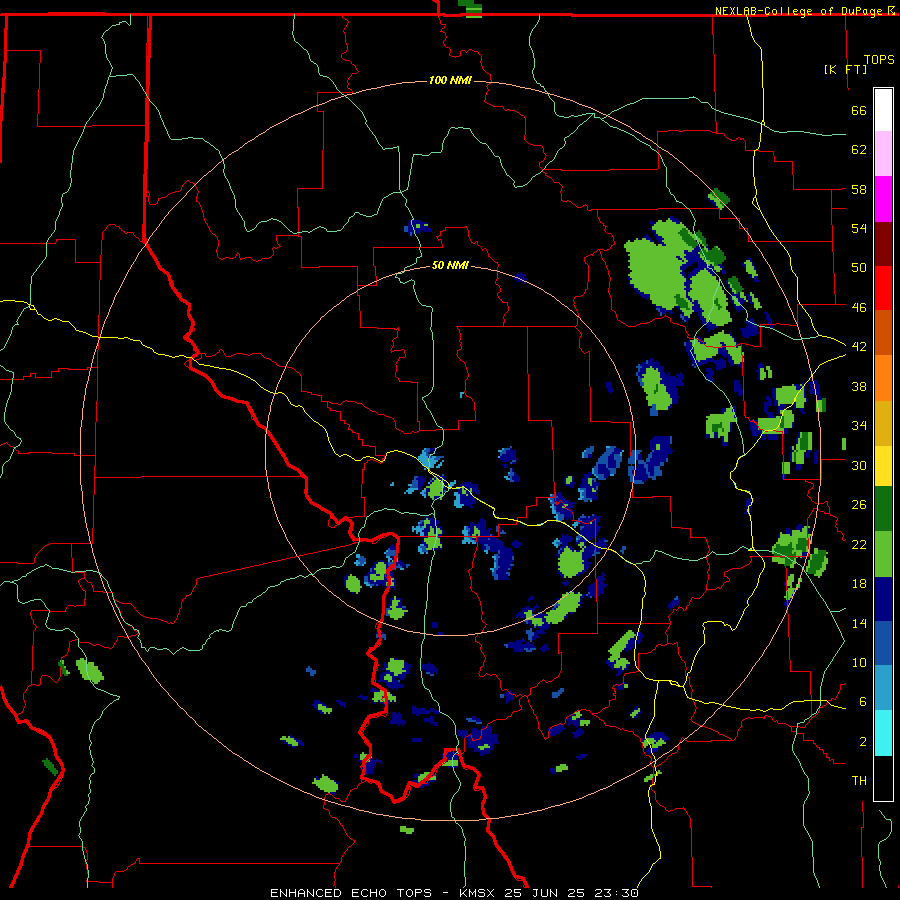Click the "[K FT]" units label

pos(845,69)
